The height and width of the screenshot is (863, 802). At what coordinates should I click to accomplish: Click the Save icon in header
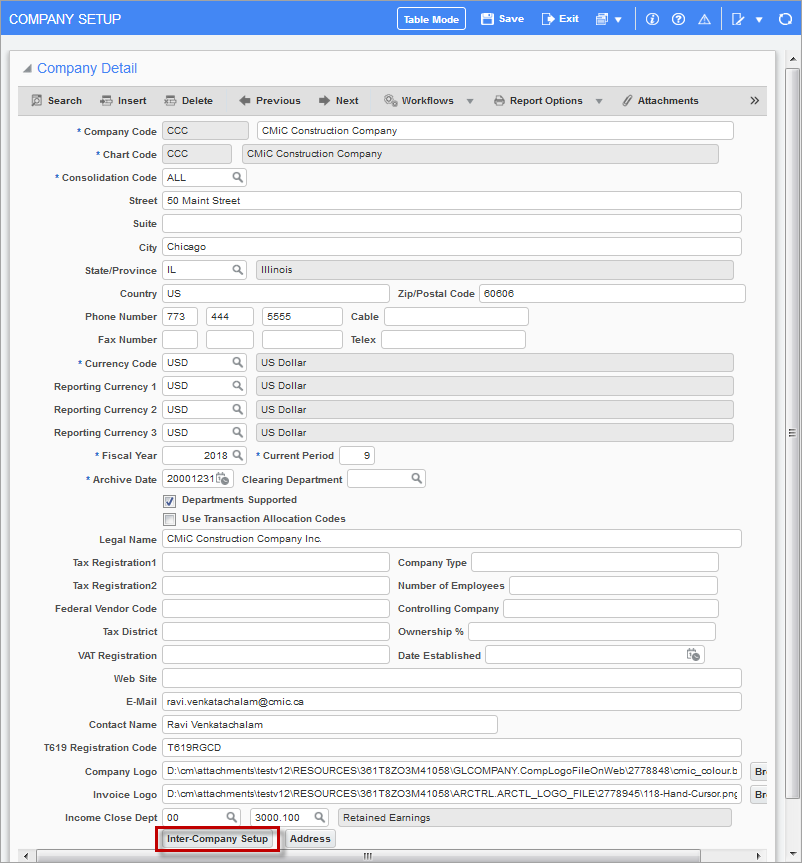[487, 19]
